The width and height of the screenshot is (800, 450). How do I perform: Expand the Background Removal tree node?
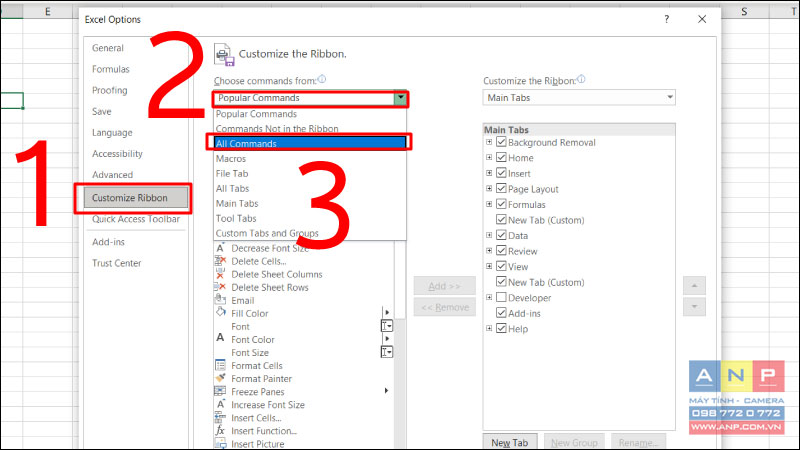tap(489, 142)
